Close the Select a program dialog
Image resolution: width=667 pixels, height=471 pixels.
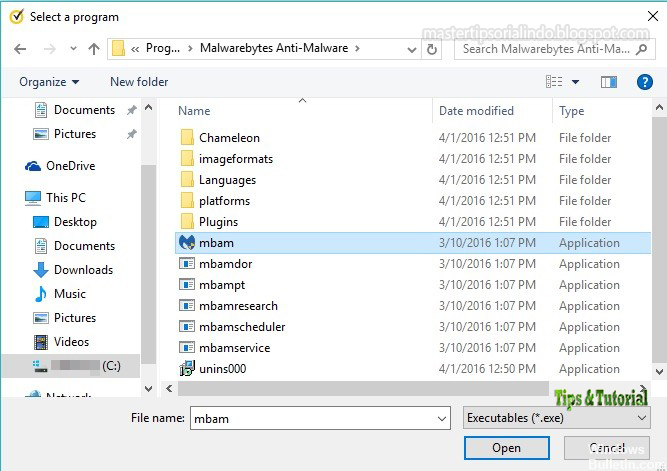click(653, 16)
